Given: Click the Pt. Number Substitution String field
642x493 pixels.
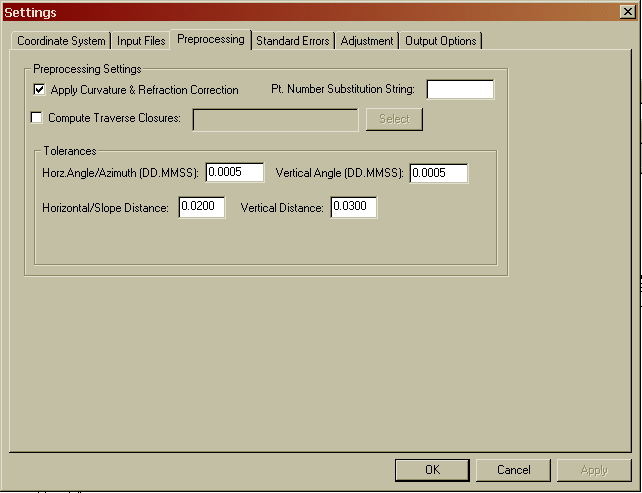Looking at the screenshot, I should tap(460, 89).
